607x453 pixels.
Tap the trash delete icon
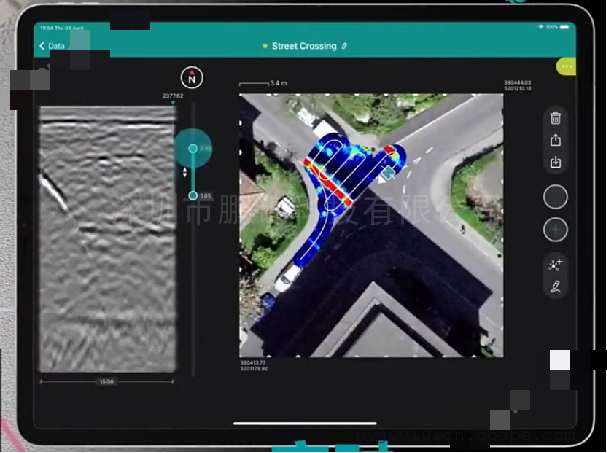pyautogui.click(x=555, y=119)
